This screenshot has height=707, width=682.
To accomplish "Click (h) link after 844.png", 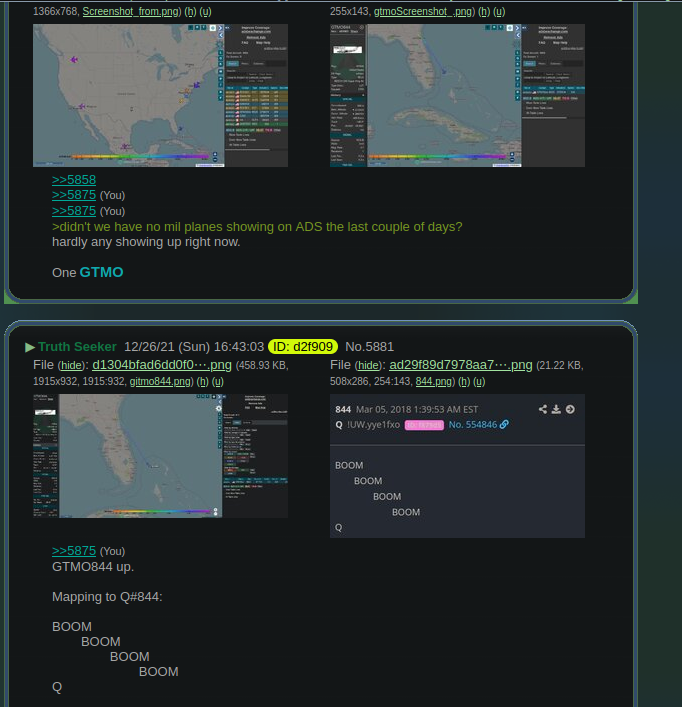I will [464, 381].
